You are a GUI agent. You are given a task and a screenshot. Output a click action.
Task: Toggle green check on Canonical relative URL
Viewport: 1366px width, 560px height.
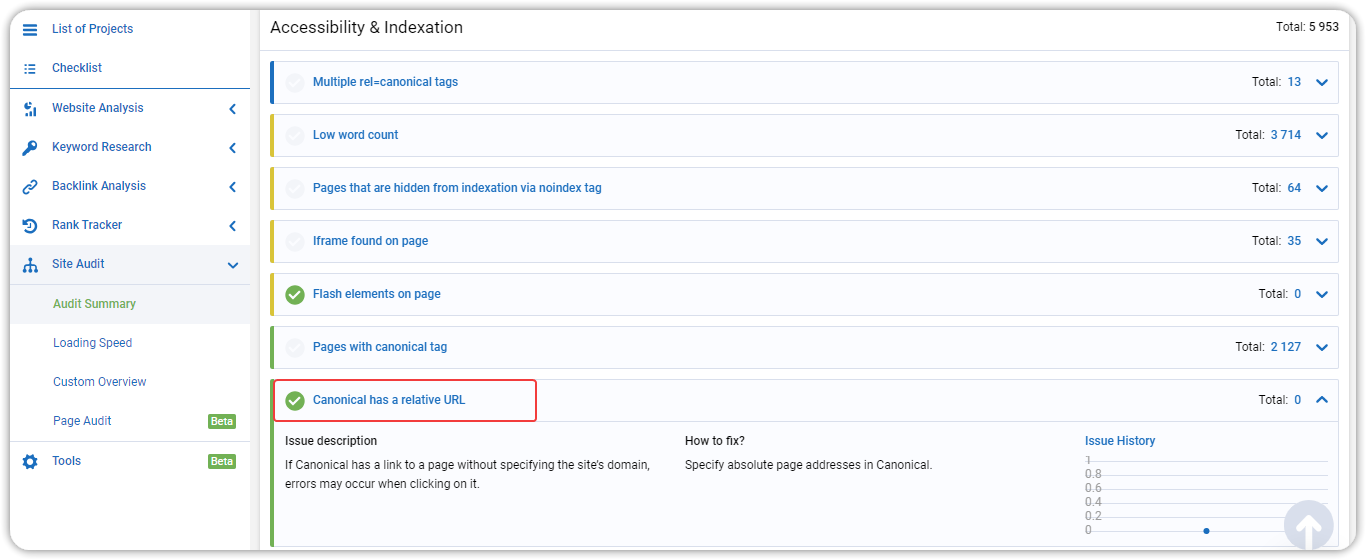[x=295, y=400]
